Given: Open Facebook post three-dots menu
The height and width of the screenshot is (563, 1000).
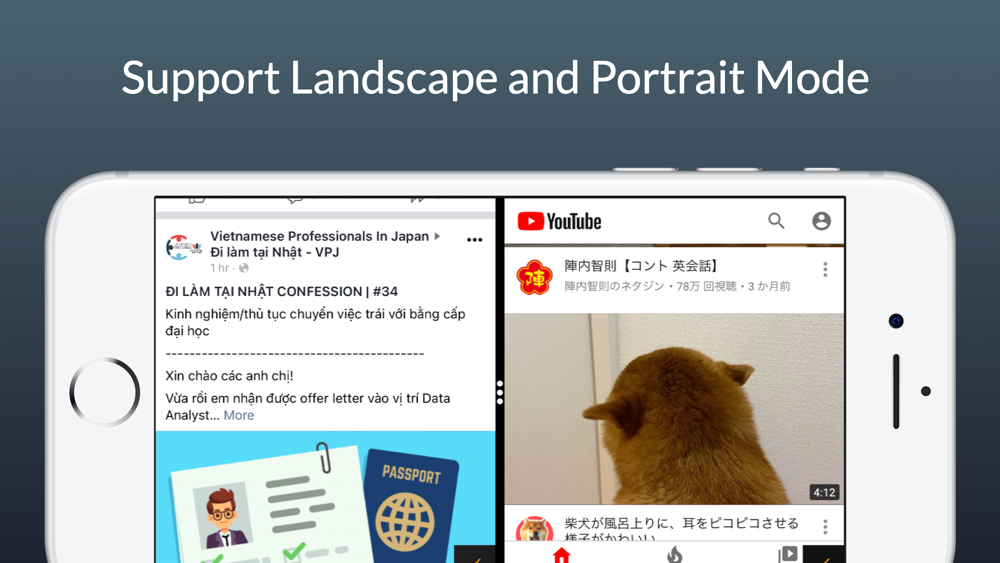Looking at the screenshot, I should [x=474, y=240].
